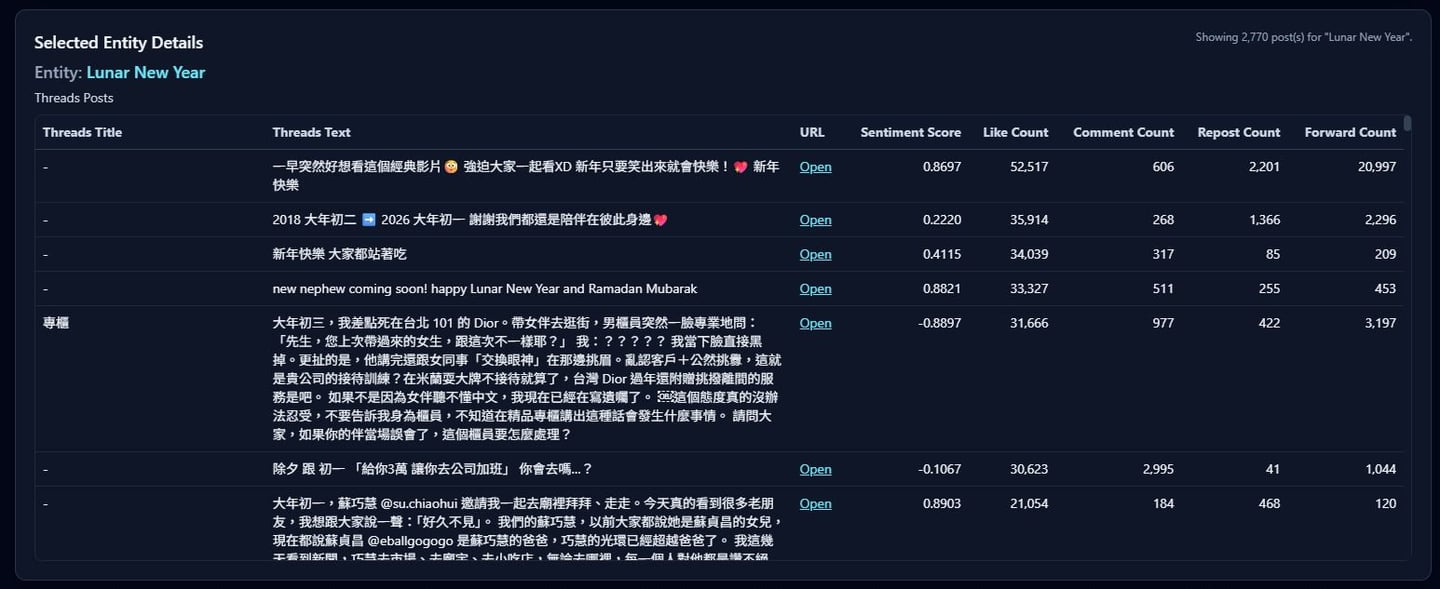The height and width of the screenshot is (589, 1440).
Task: Select sentiment score 0.8821 cell
Action: (x=942, y=289)
